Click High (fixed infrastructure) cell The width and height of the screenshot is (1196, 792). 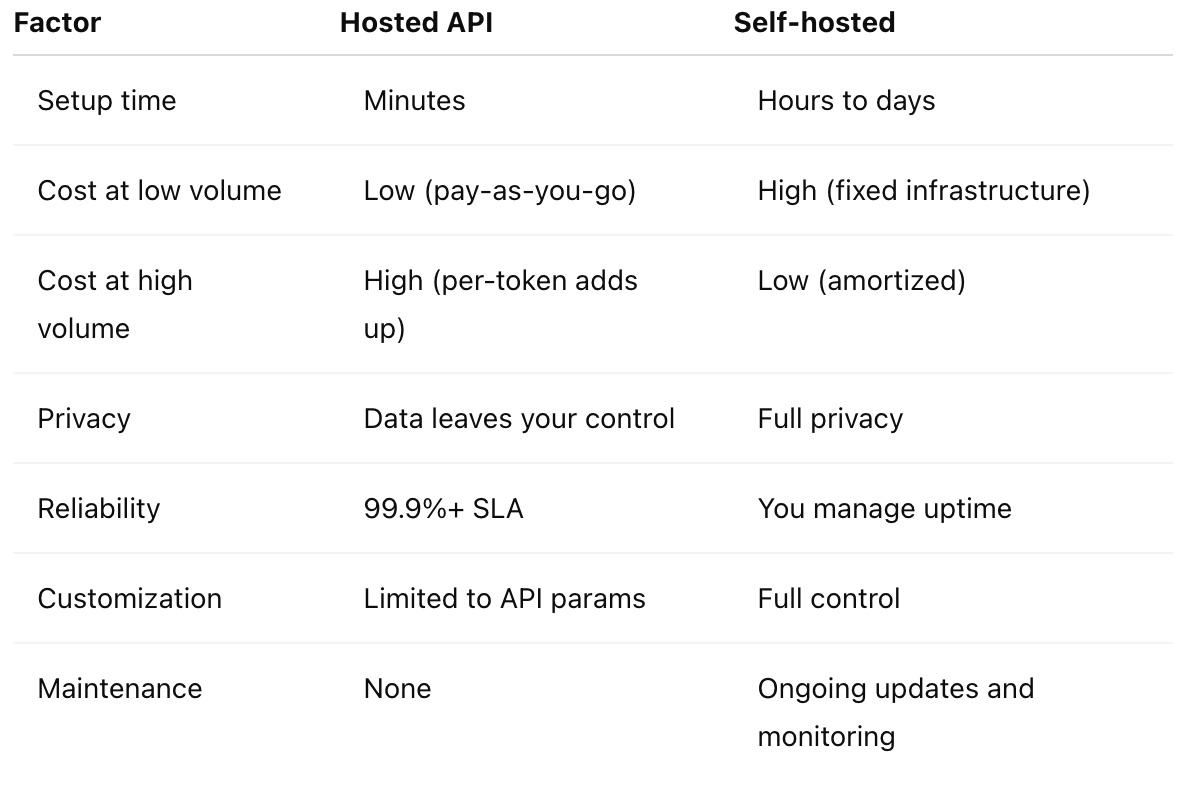(924, 192)
